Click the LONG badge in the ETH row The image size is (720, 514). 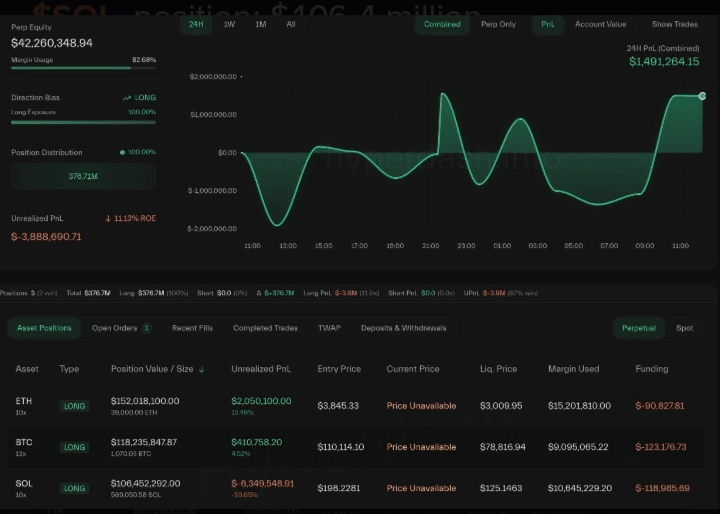tap(74, 406)
